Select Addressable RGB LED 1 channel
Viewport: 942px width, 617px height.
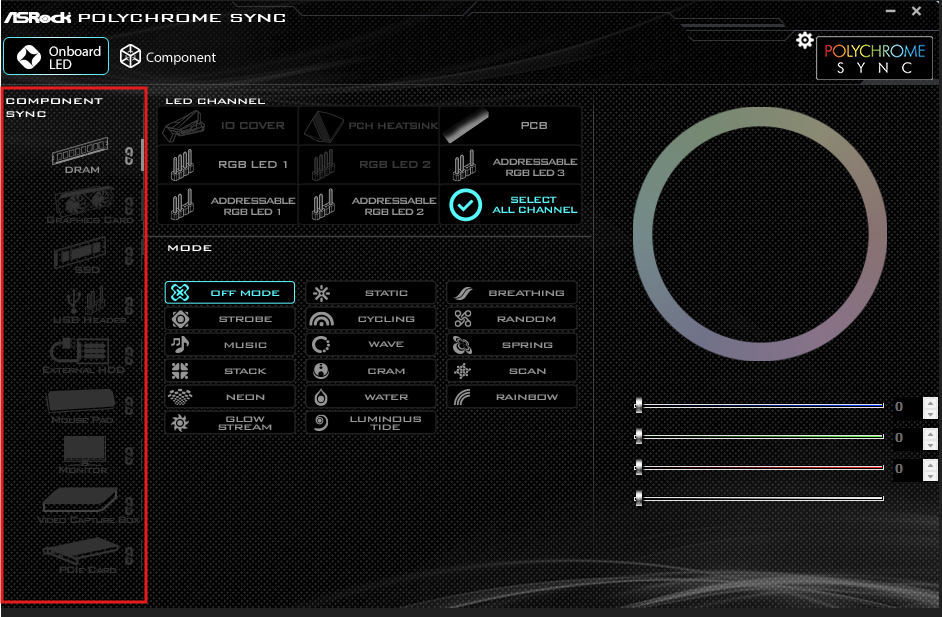pos(228,204)
